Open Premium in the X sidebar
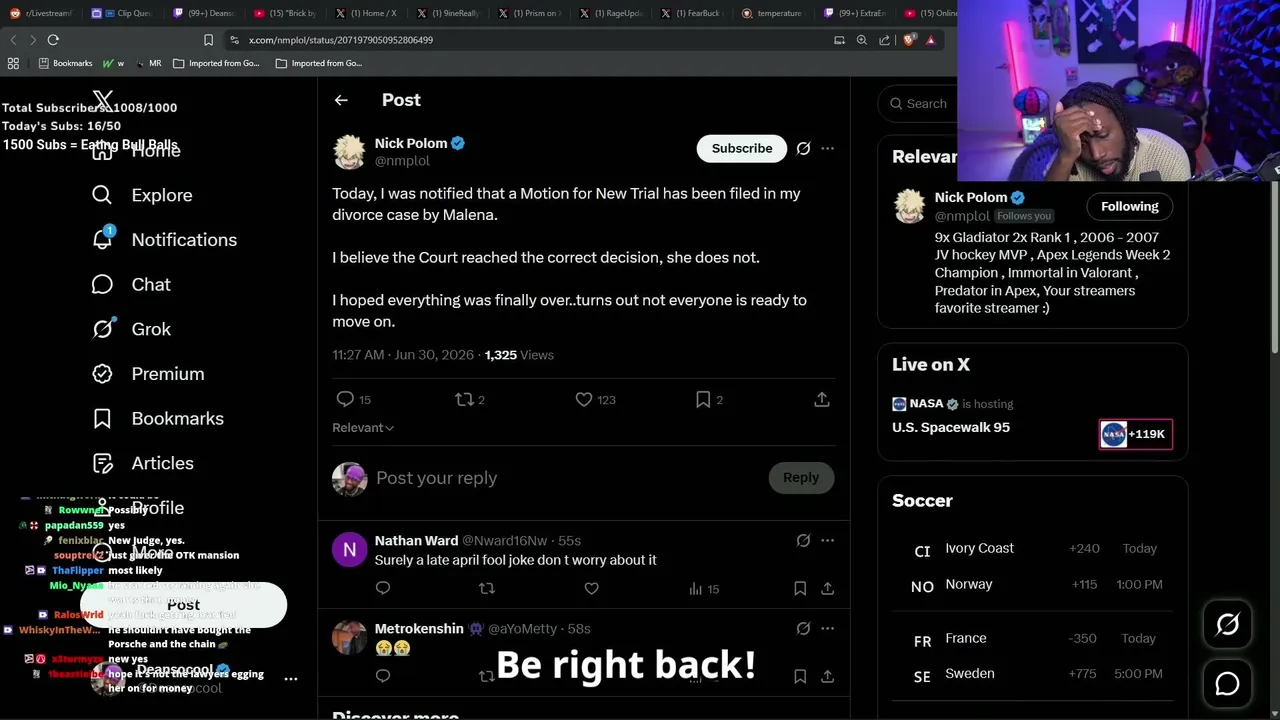 (x=148, y=374)
